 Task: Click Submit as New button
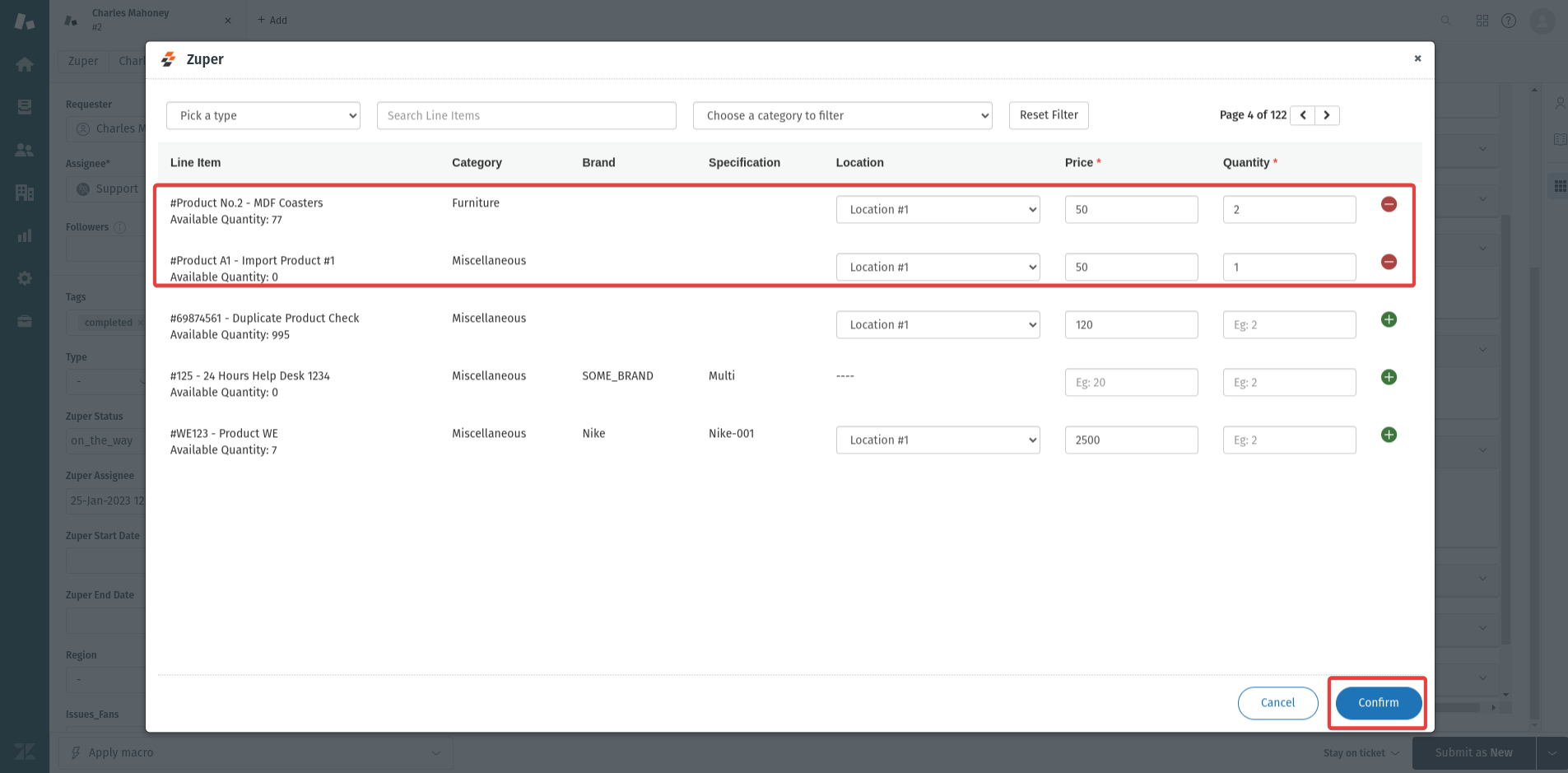(1473, 752)
